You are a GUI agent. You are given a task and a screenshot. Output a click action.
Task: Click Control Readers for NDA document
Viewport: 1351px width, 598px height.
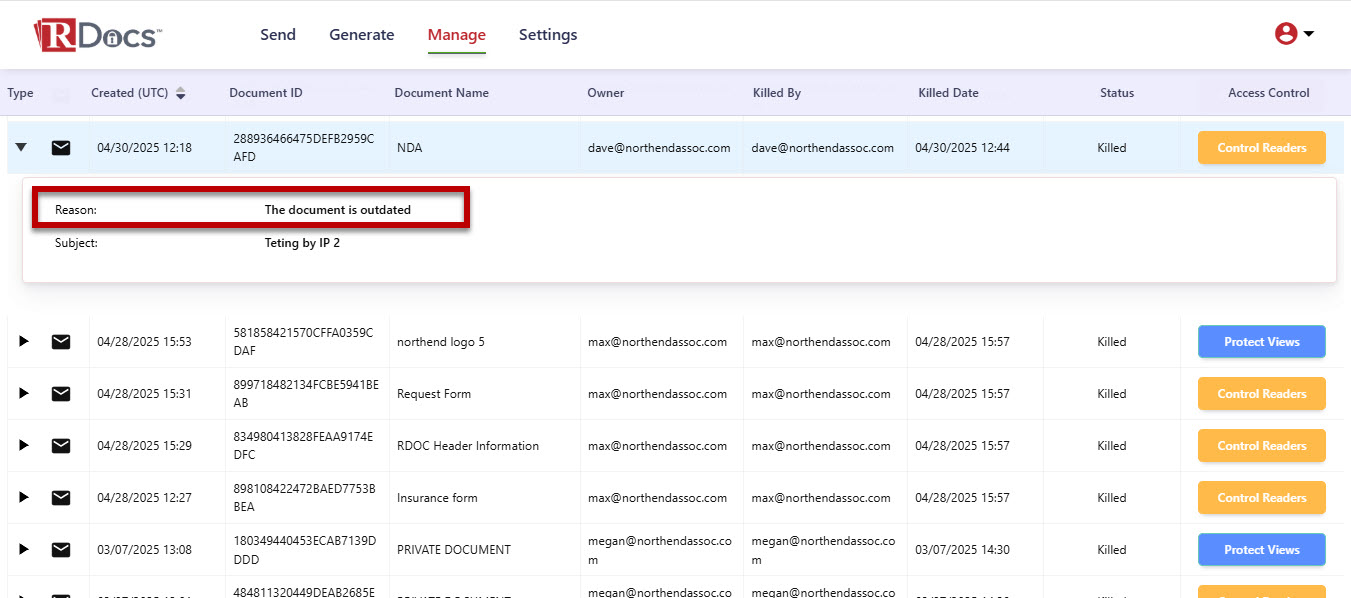click(1261, 148)
